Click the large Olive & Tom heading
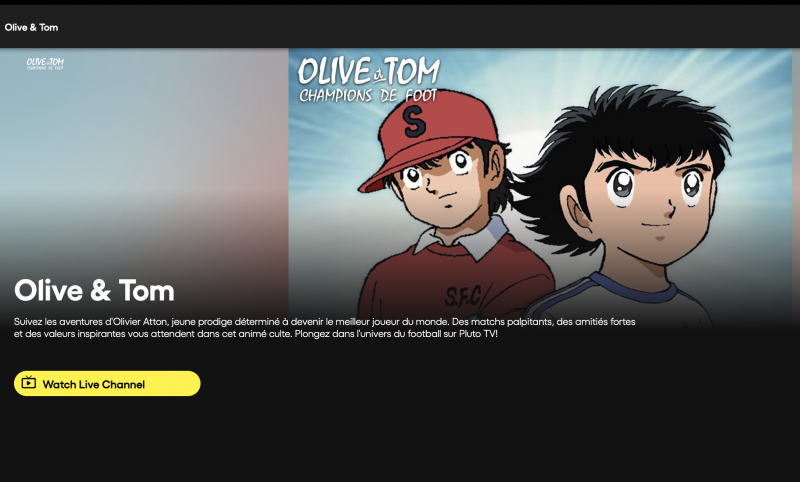The height and width of the screenshot is (482, 800). (94, 291)
